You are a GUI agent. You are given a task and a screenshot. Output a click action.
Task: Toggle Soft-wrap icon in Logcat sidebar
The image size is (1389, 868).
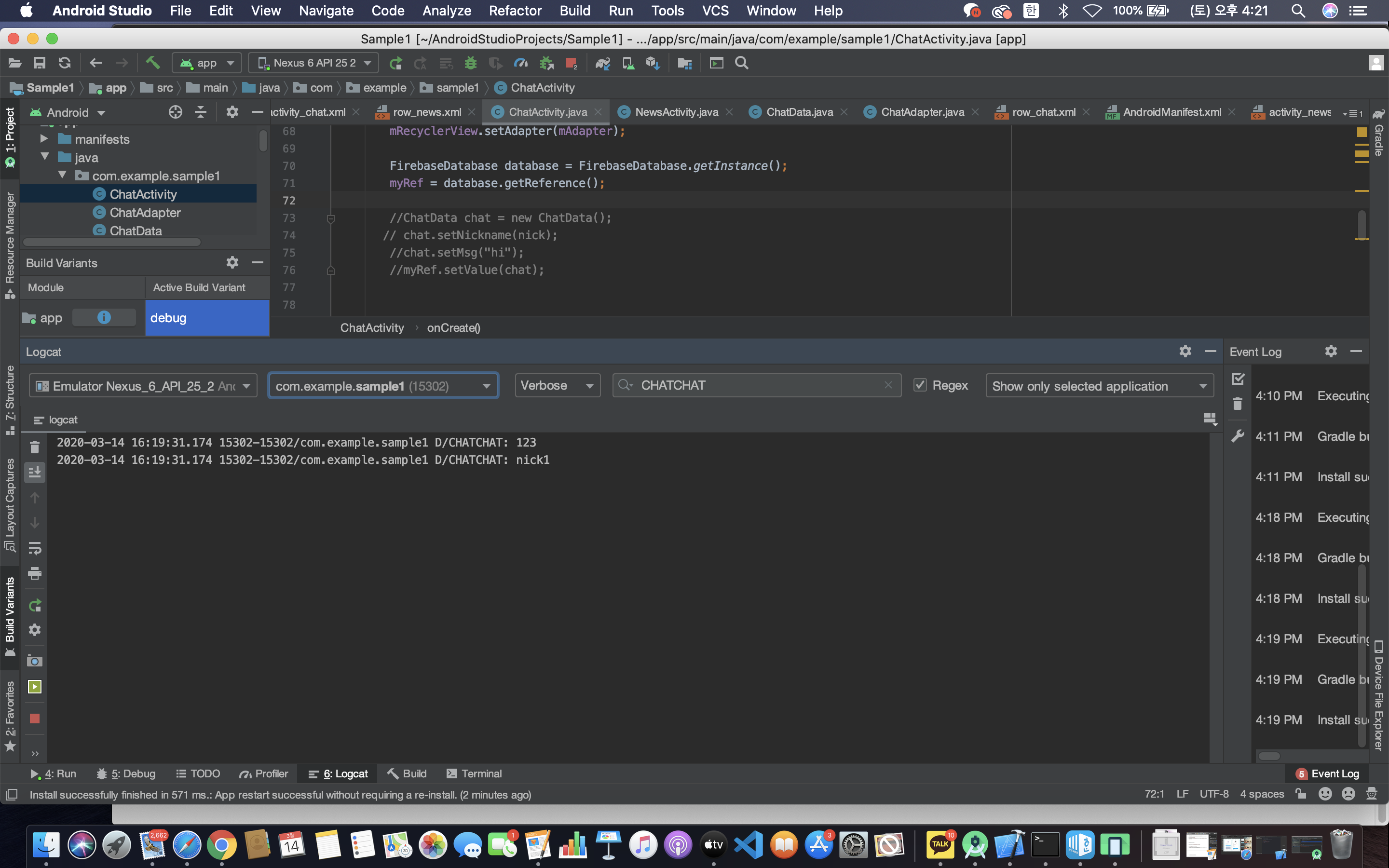point(34,548)
